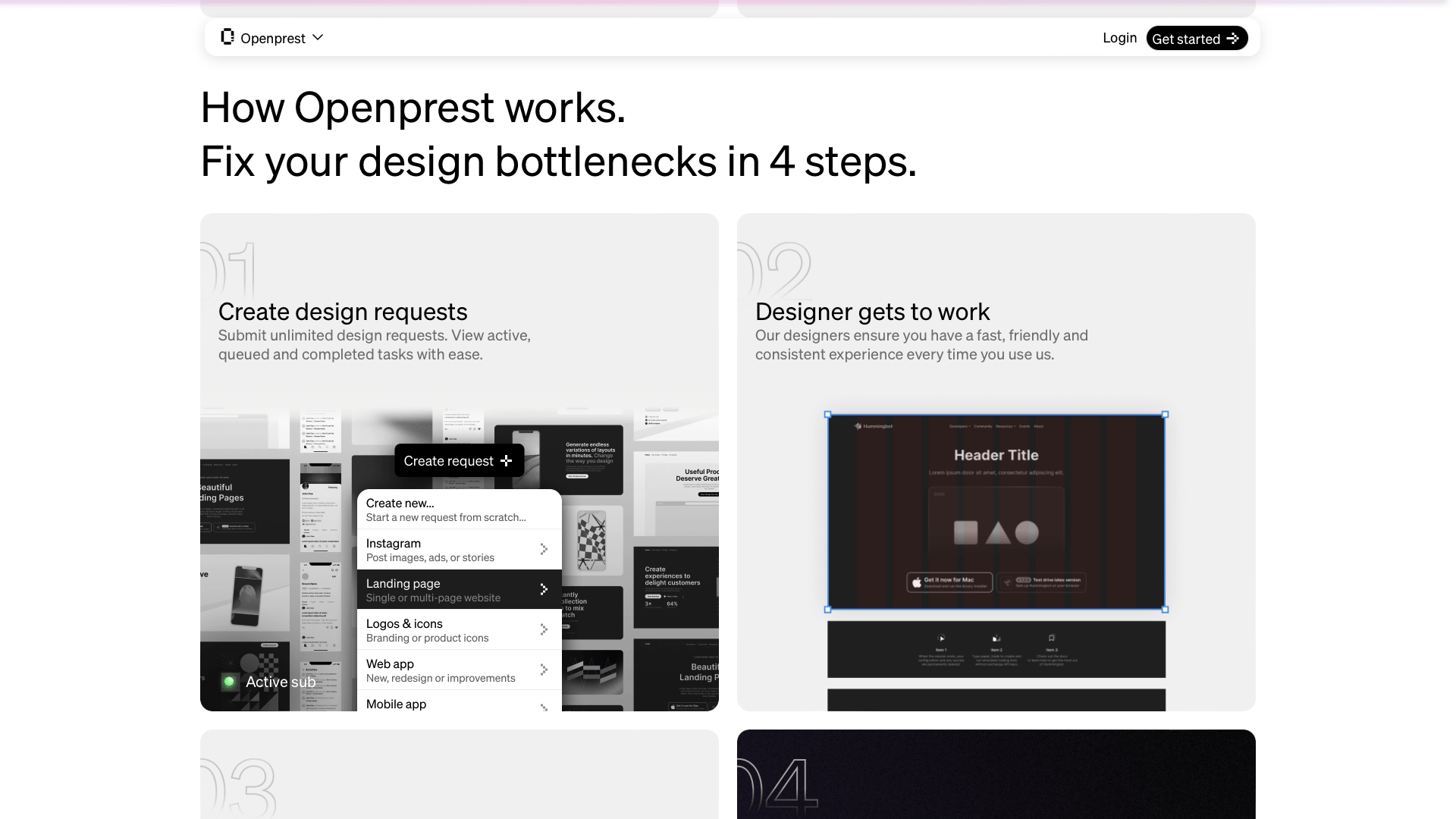Click the Designer gets to work heading
Image resolution: width=1456 pixels, height=819 pixels.
pyautogui.click(x=872, y=312)
